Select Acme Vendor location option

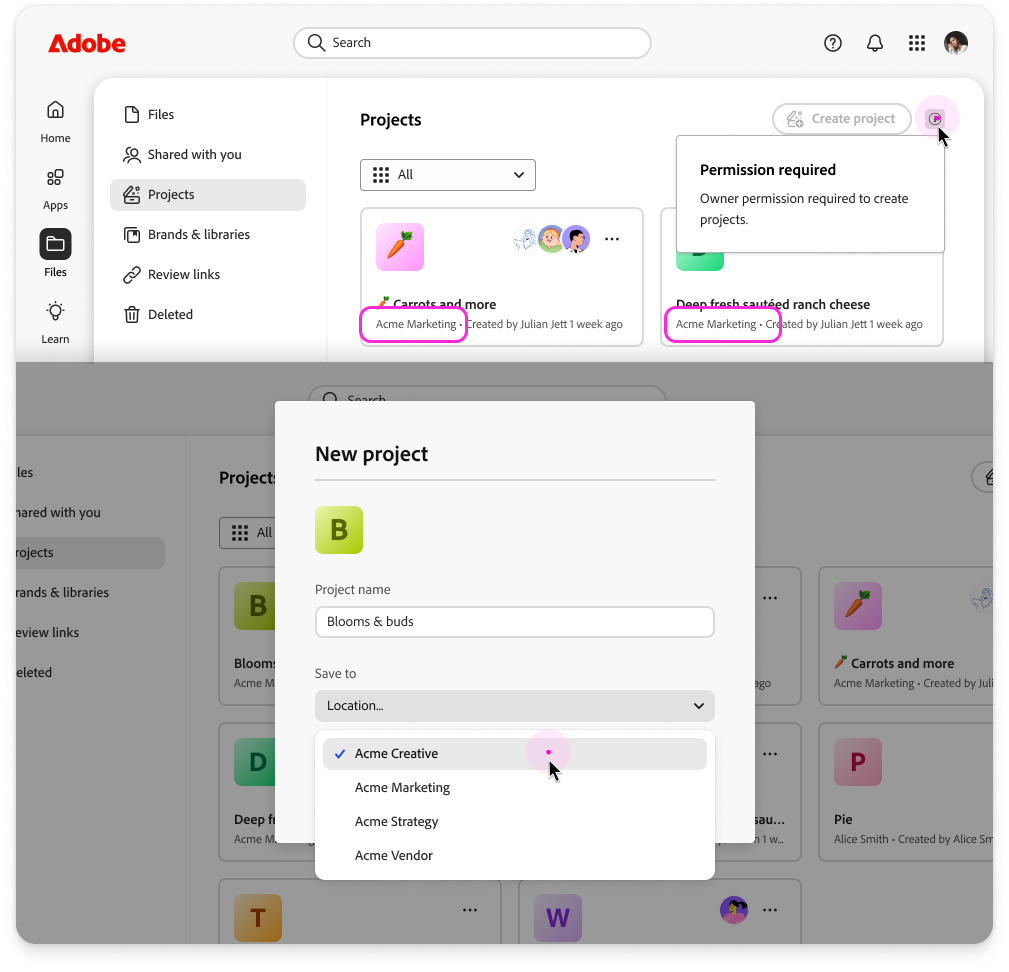[x=514, y=856]
